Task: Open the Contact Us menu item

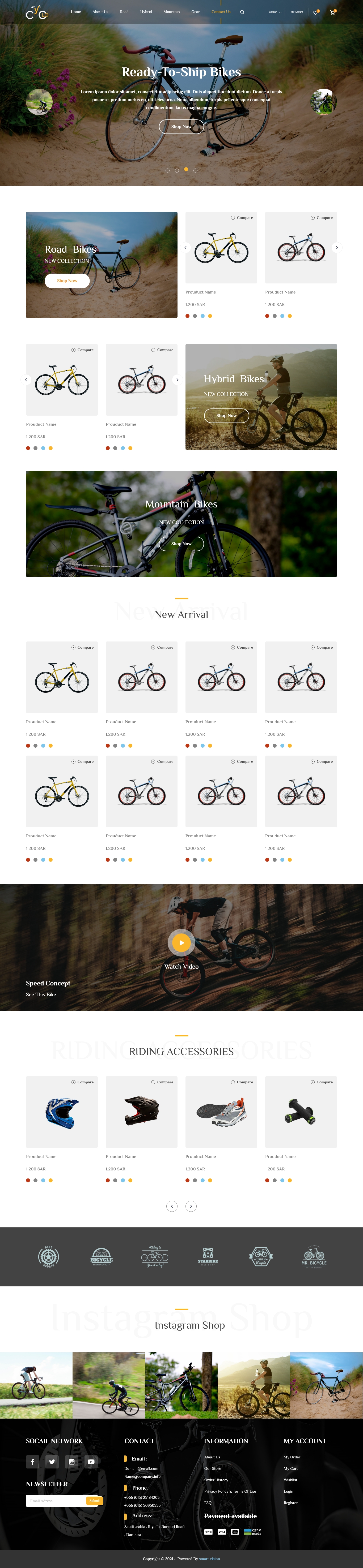Action: click(x=221, y=12)
